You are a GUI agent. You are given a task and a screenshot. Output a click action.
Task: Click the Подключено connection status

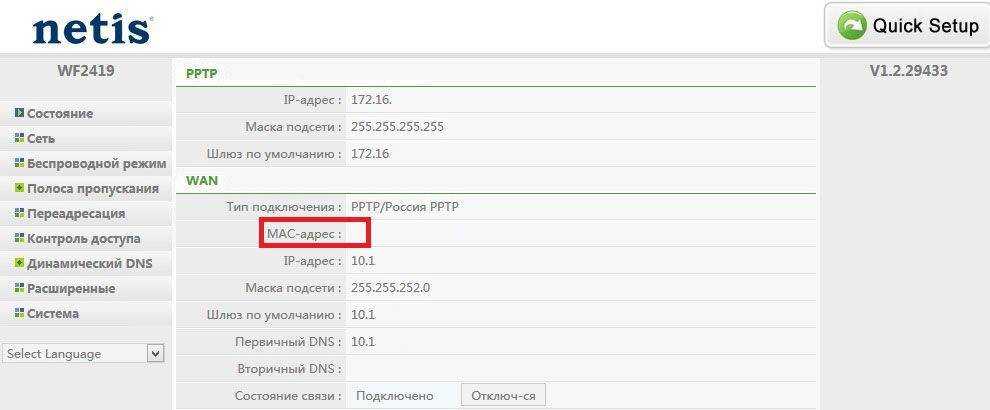pos(395,396)
